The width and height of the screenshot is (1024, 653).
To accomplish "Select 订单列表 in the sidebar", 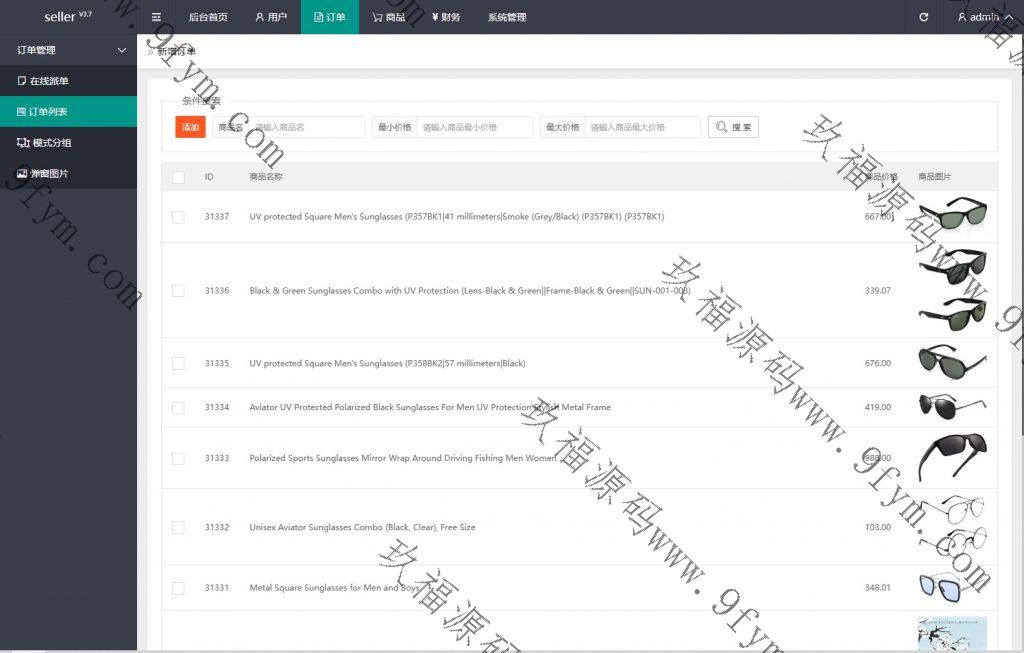I will coord(49,112).
